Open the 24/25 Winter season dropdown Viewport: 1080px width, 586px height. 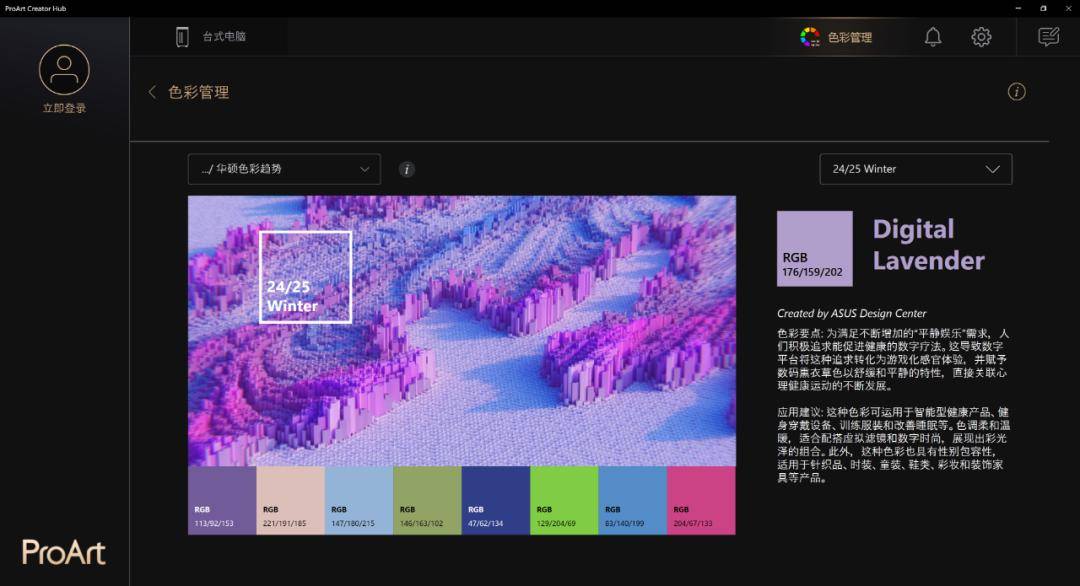915,169
